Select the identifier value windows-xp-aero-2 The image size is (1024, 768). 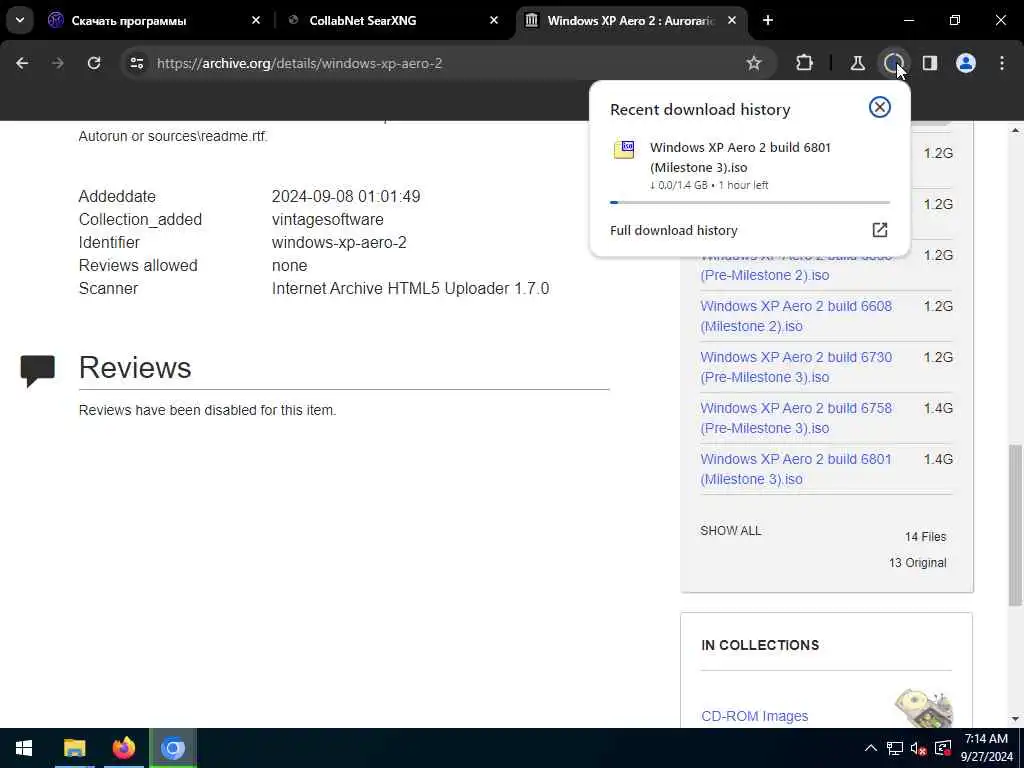tap(339, 243)
